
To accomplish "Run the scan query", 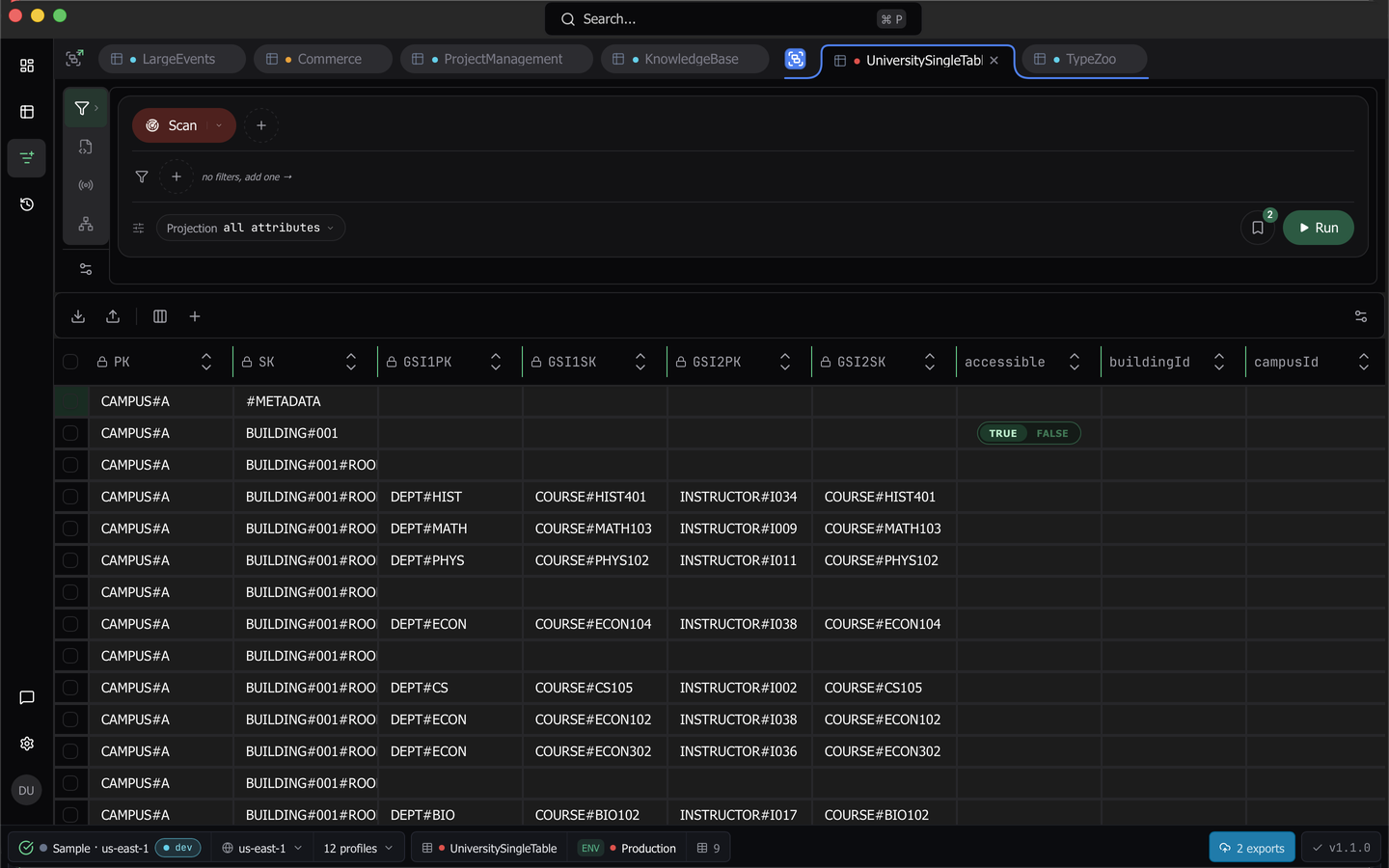I will coord(1319,228).
